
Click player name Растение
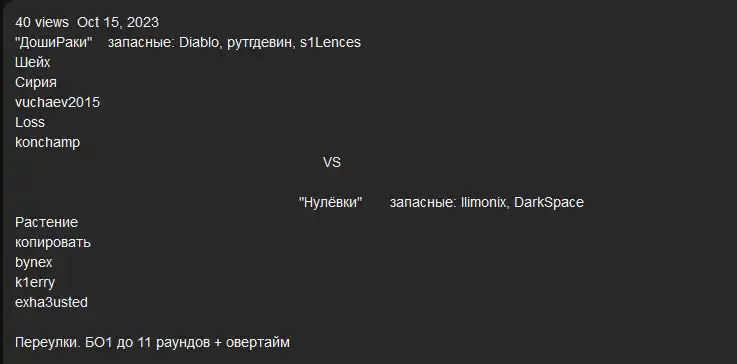(47, 222)
